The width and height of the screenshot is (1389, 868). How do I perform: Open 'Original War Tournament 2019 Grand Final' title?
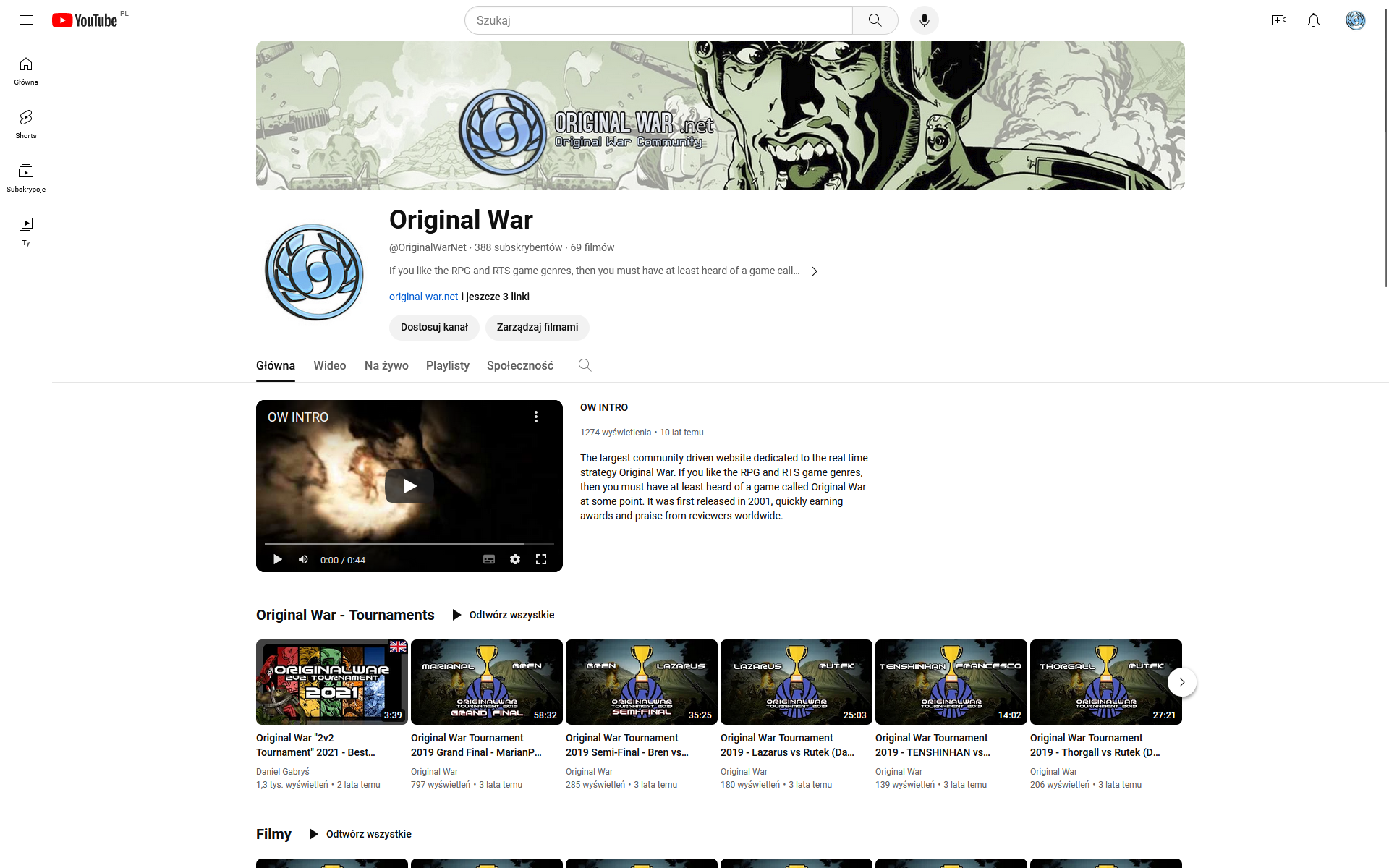coord(476,745)
